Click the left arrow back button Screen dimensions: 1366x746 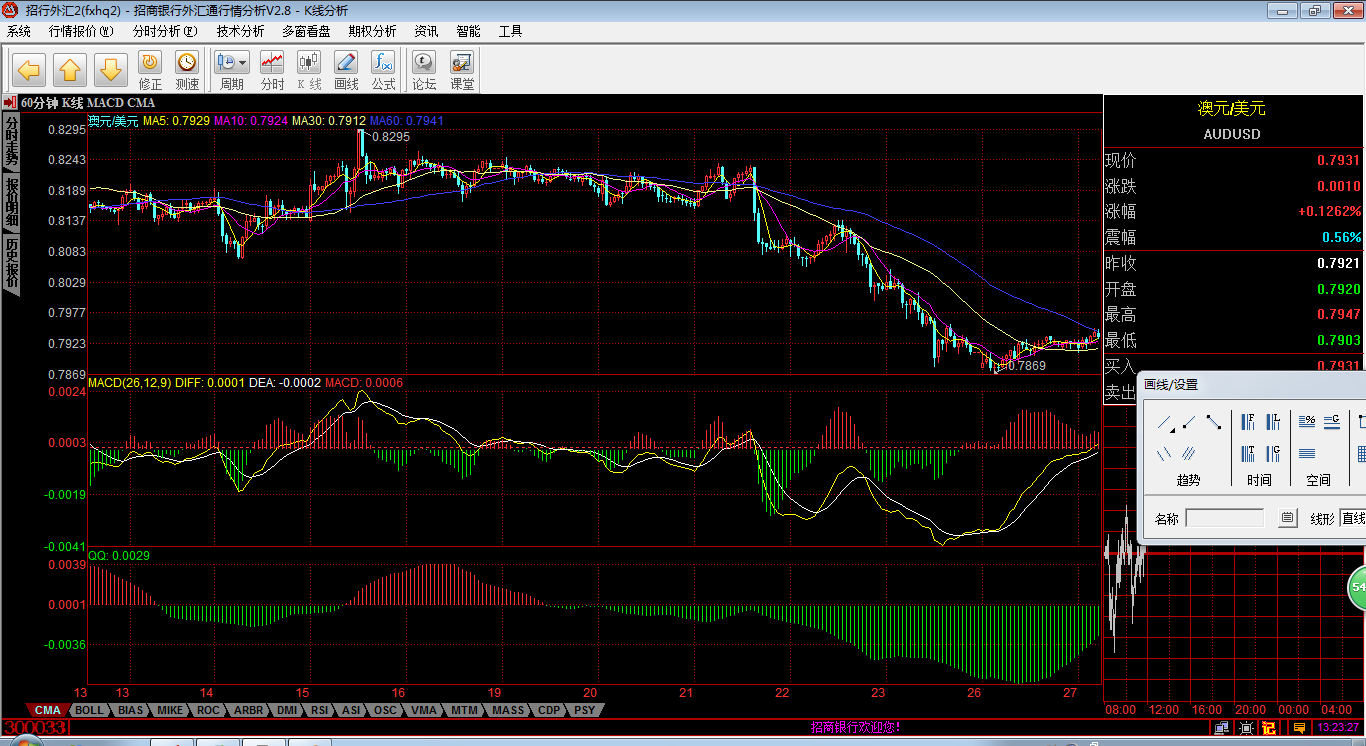tap(29, 70)
